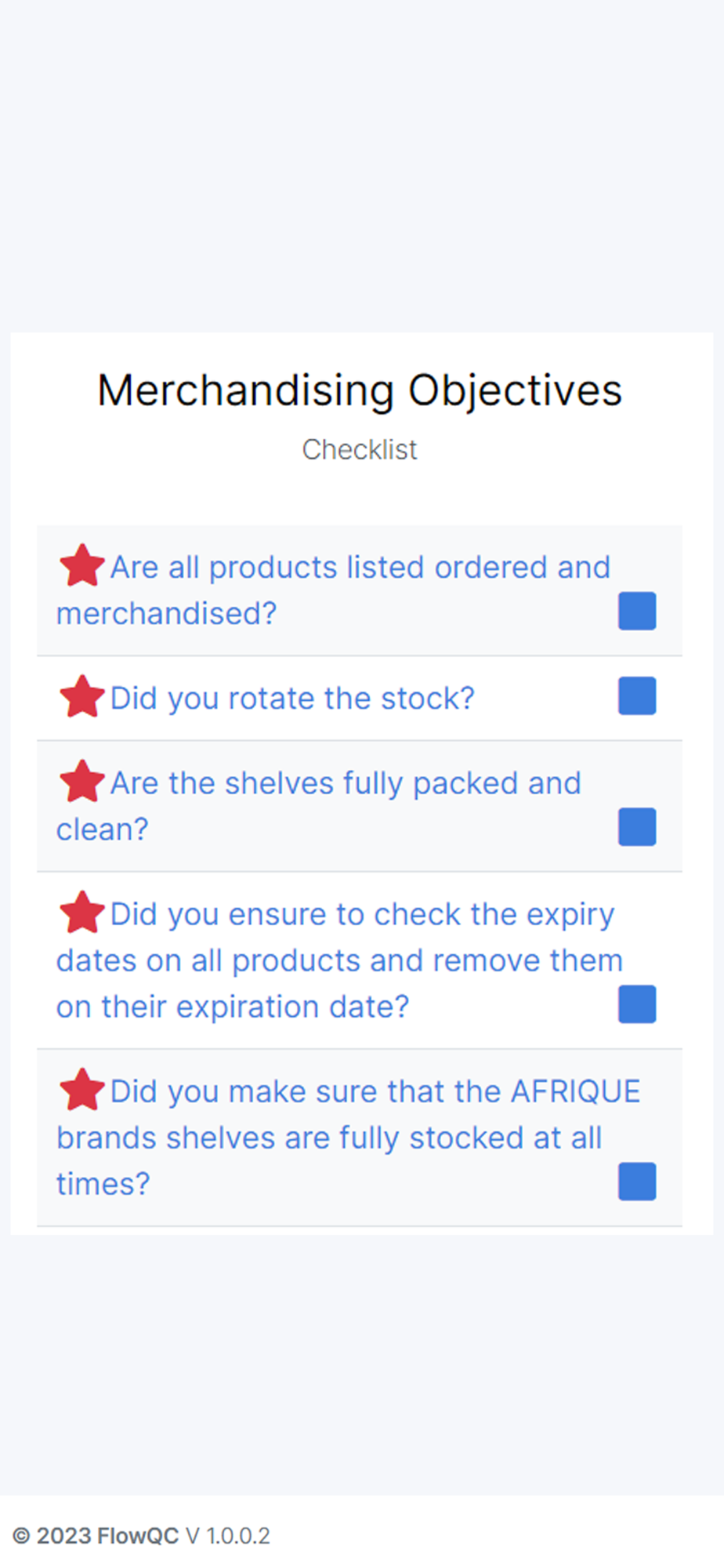Click the star next to the AFRIQUE brands question
The image size is (724, 1568).
click(81, 1090)
